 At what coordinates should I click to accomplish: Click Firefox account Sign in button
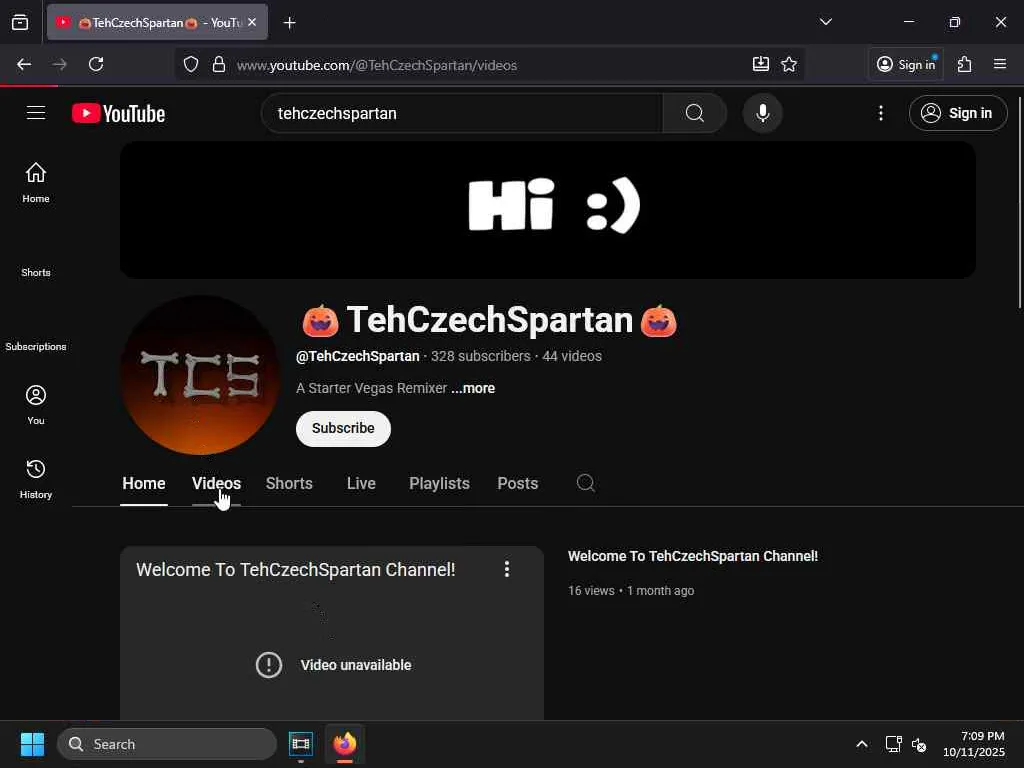pyautogui.click(x=906, y=64)
